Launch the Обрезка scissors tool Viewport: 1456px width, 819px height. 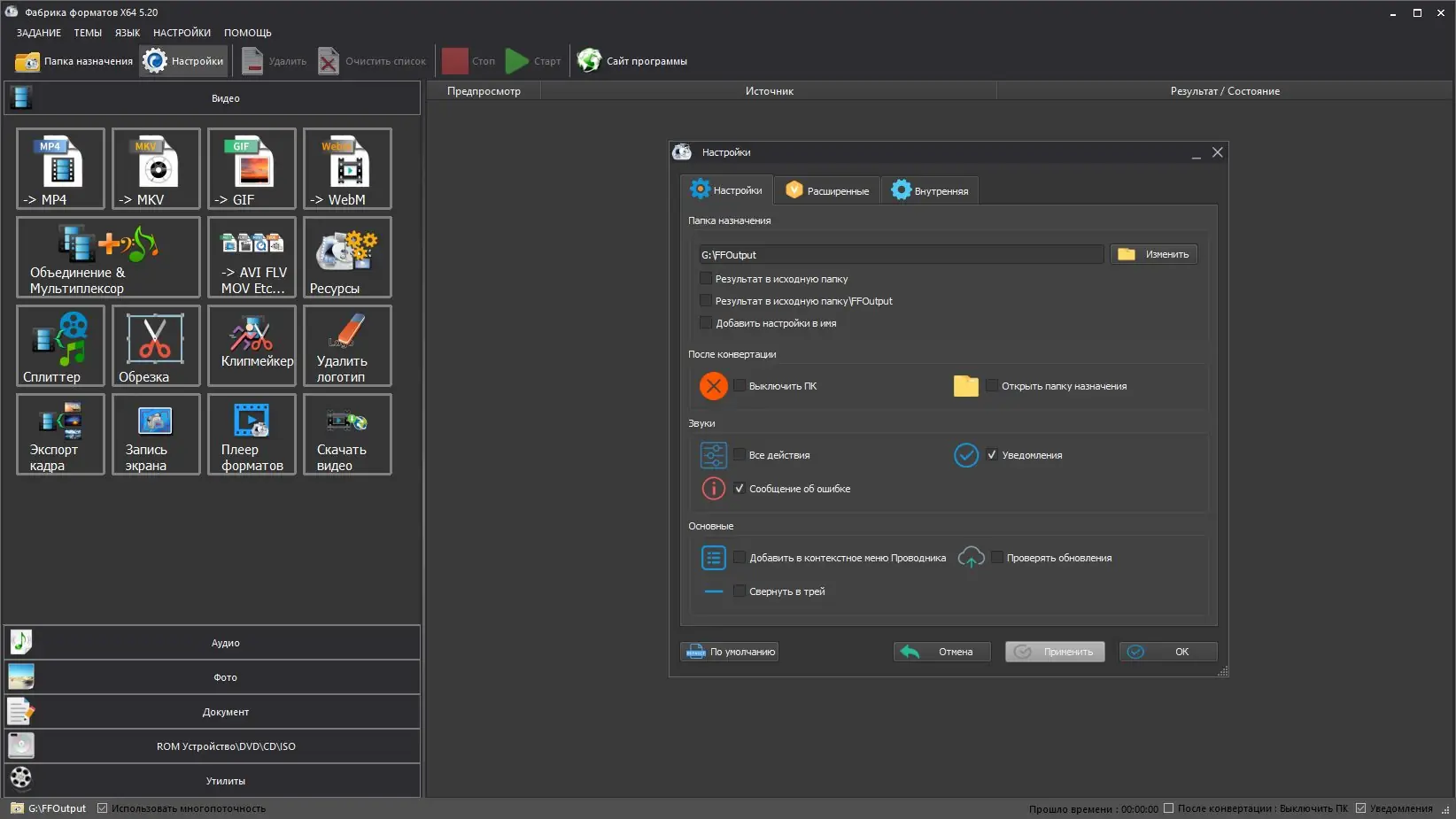(x=156, y=345)
